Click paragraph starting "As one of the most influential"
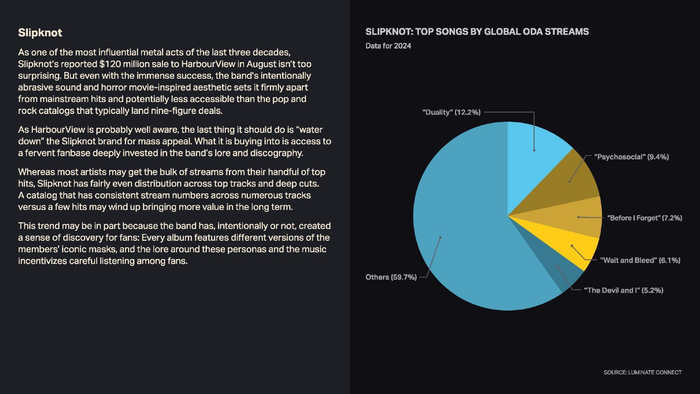The height and width of the screenshot is (394, 700). 165,81
